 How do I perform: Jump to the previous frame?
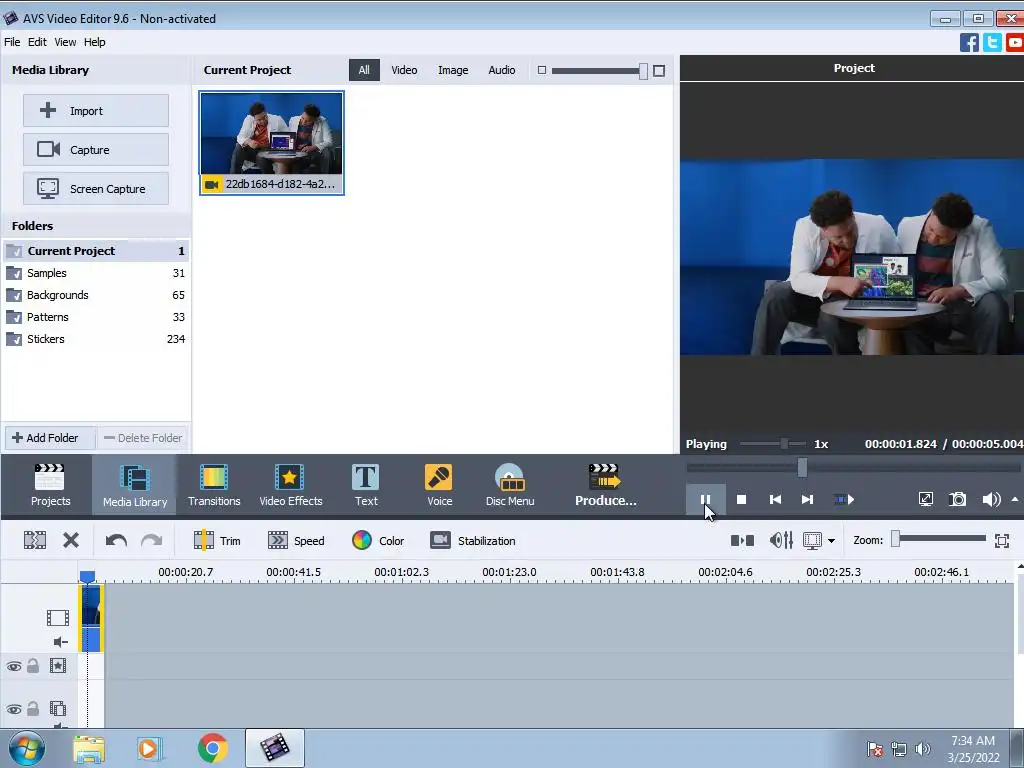point(775,500)
